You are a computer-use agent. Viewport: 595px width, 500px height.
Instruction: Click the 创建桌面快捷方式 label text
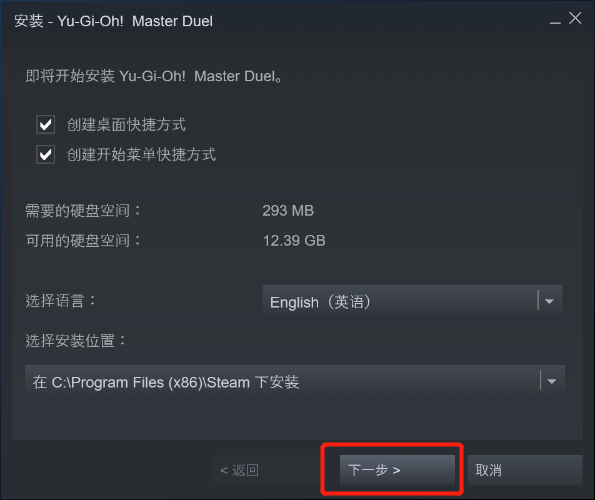pos(126,125)
